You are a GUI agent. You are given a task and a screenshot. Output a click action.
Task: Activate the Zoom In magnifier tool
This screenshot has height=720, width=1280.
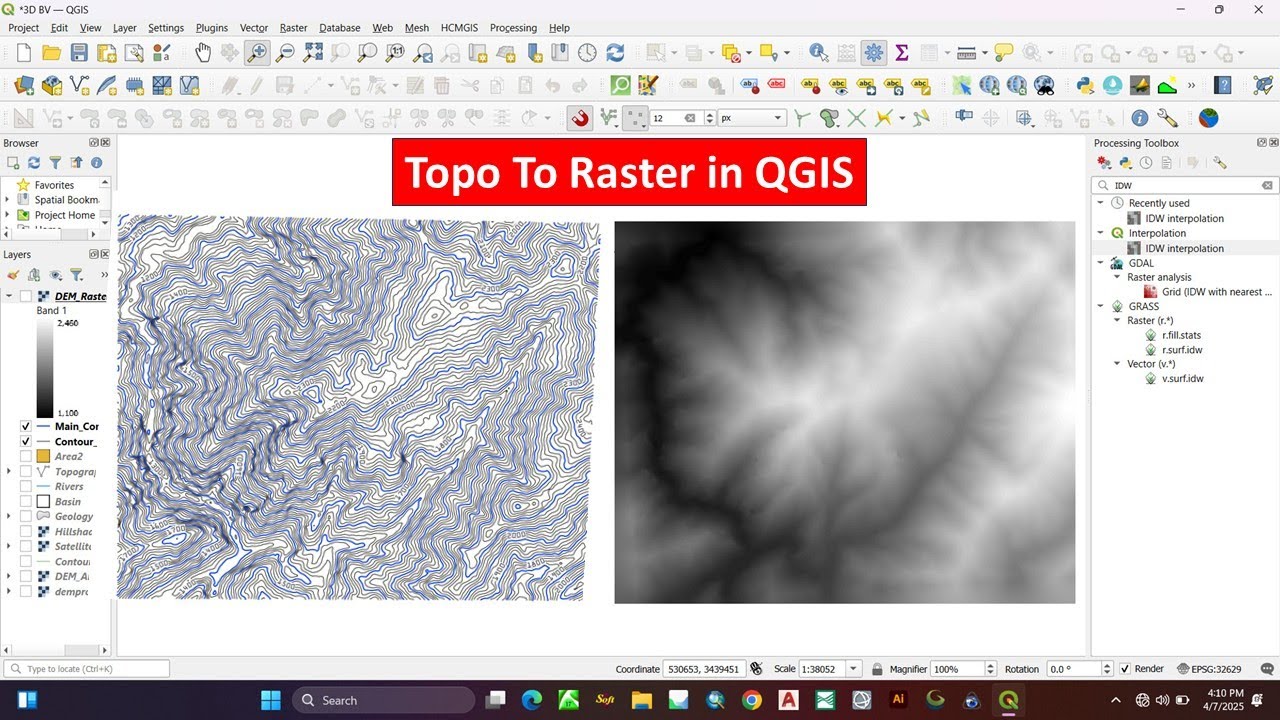(257, 52)
